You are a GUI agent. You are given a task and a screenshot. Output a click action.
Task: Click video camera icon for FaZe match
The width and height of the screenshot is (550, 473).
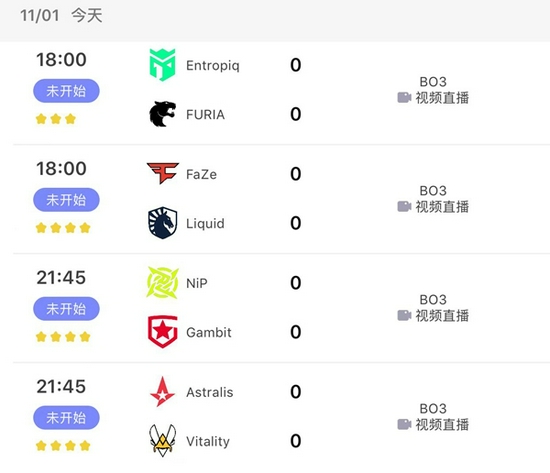pos(404,206)
